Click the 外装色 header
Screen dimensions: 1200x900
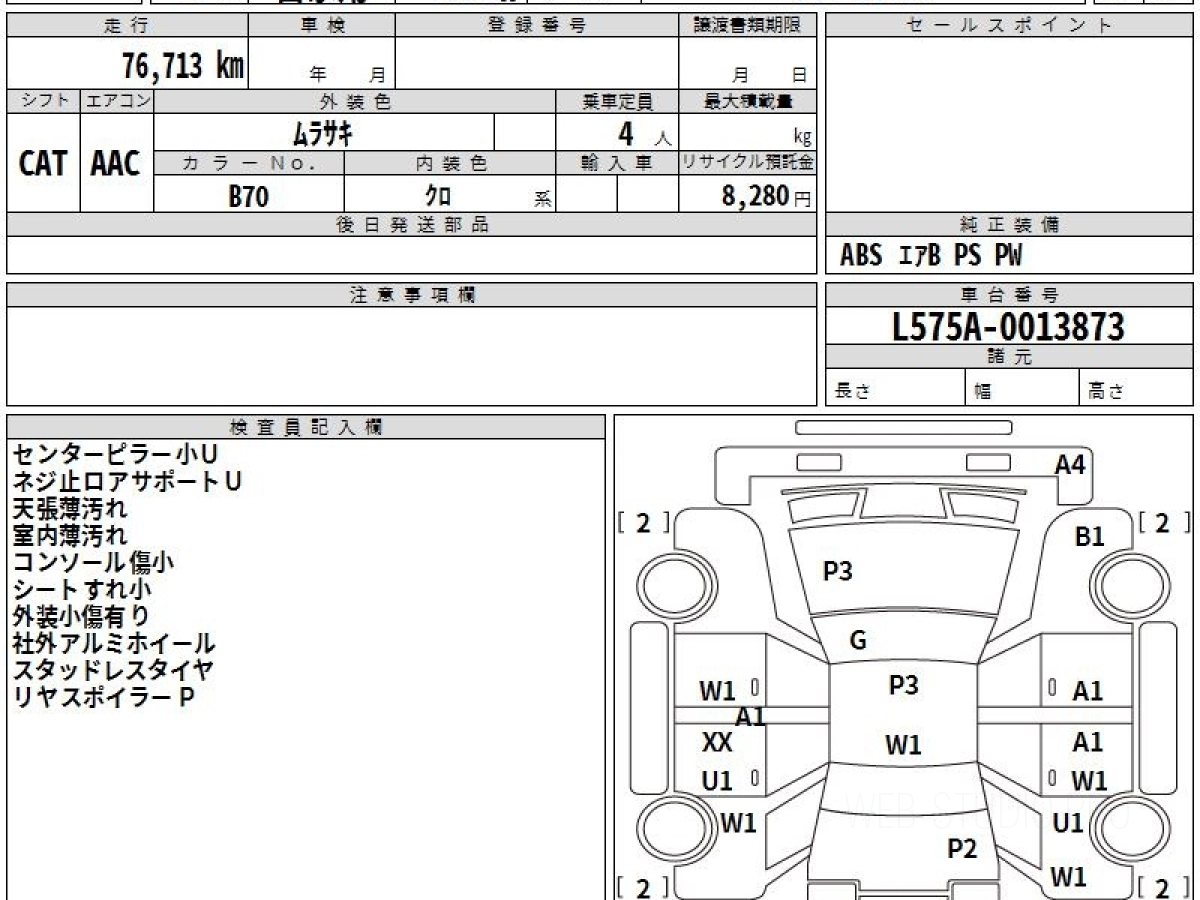tap(355, 101)
